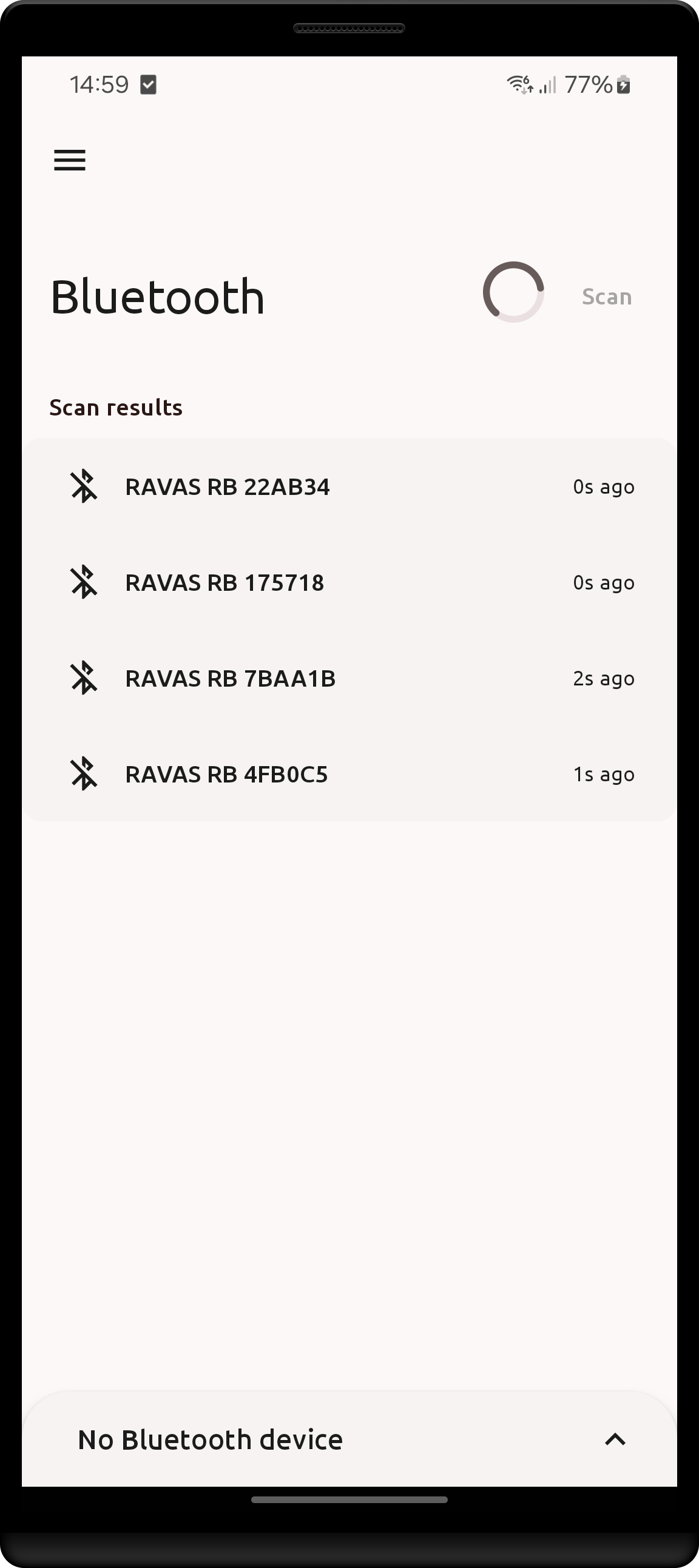This screenshot has width=699, height=1568.
Task: Click Bluetooth icon beside RAVAS RB 175718
Action: tap(84, 582)
